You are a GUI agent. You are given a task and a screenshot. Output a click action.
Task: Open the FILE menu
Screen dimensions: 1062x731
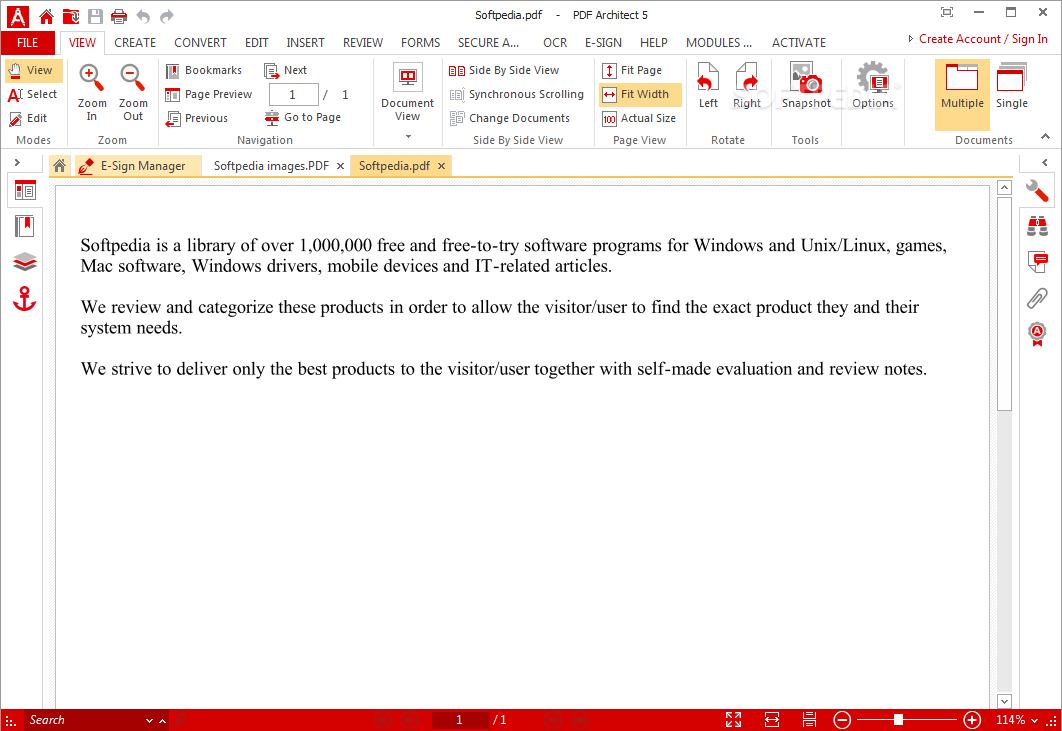point(27,43)
